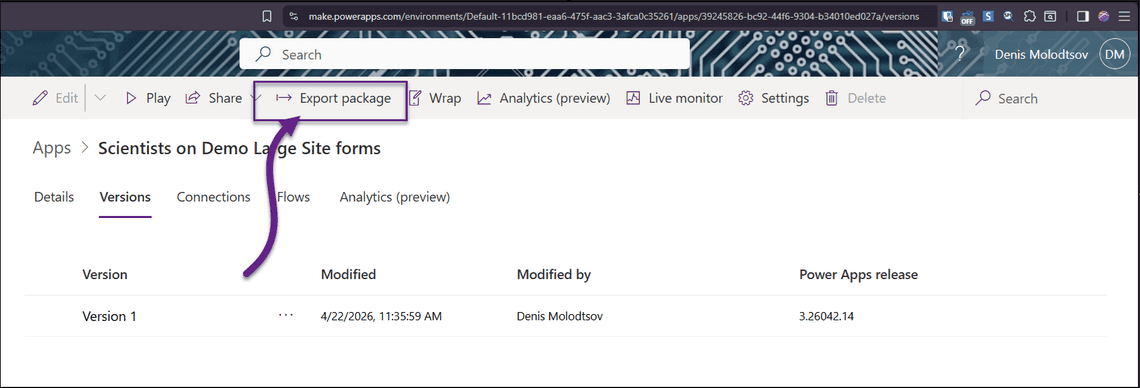Viewport: 1140px width, 388px height.
Task: Open the extension showing the OFF badge
Action: [x=968, y=17]
